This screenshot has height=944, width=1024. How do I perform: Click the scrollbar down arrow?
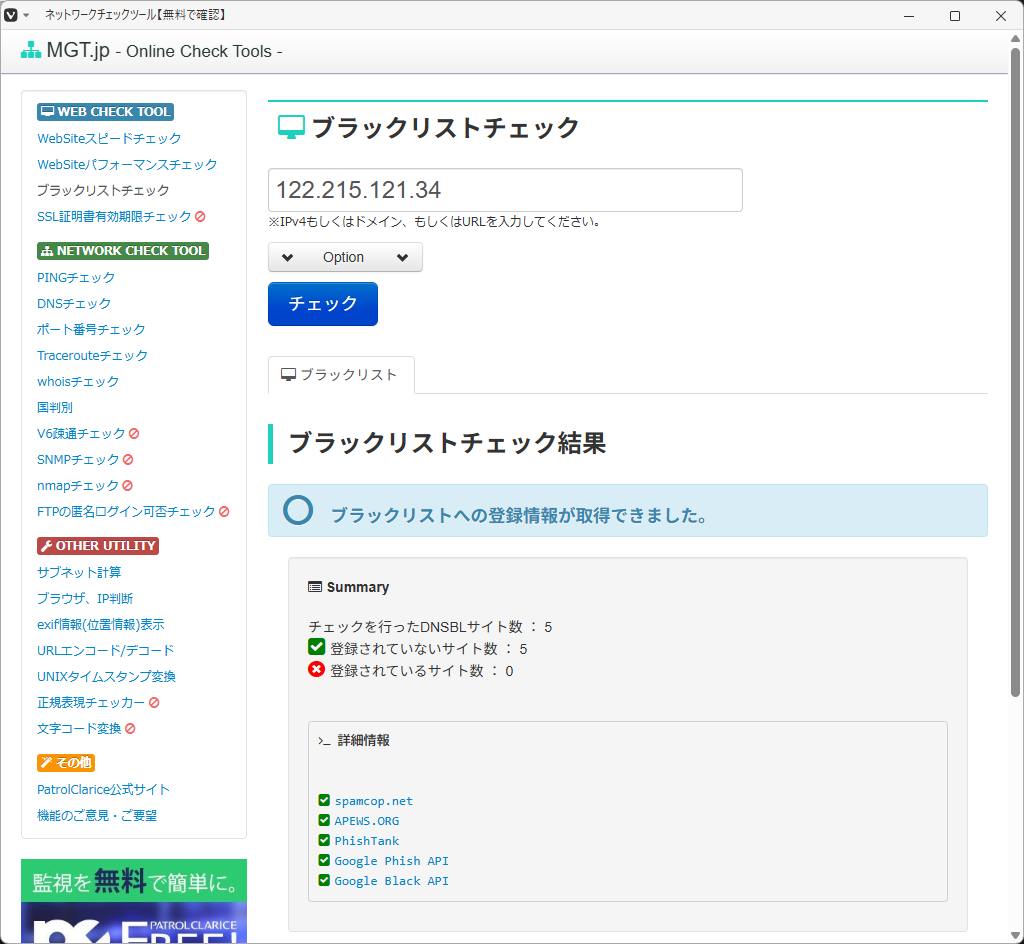tap(1016, 936)
